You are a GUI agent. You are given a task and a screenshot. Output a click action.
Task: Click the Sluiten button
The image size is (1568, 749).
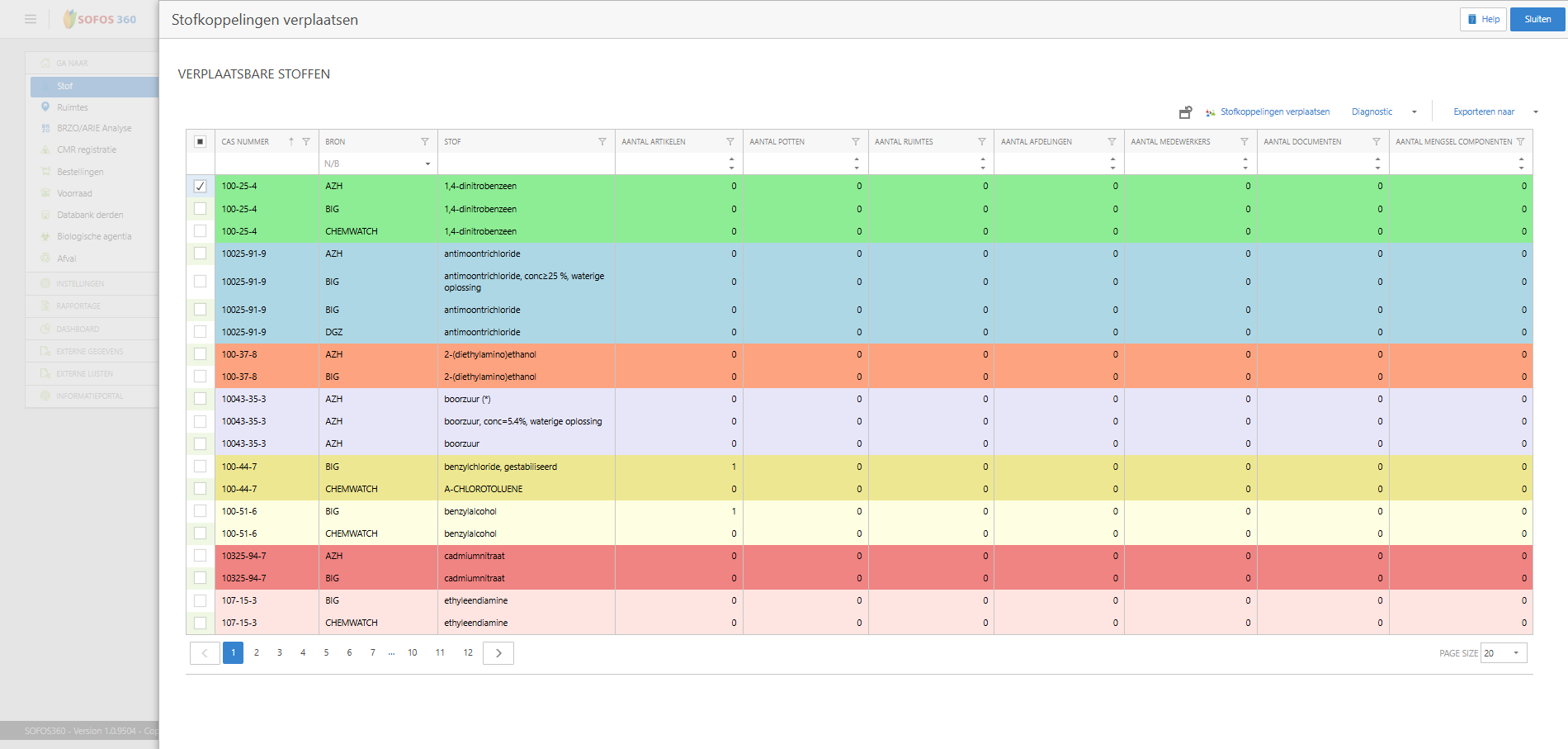[x=1537, y=20]
